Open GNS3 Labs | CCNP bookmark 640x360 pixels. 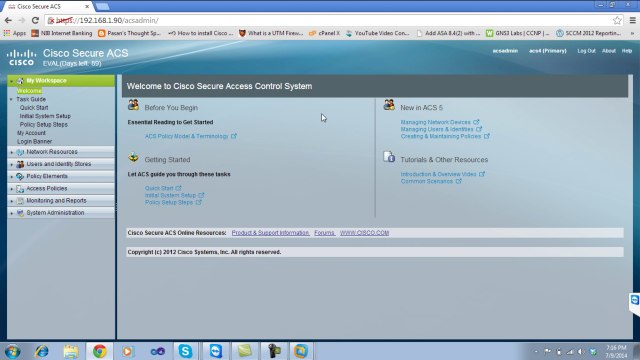pos(518,33)
